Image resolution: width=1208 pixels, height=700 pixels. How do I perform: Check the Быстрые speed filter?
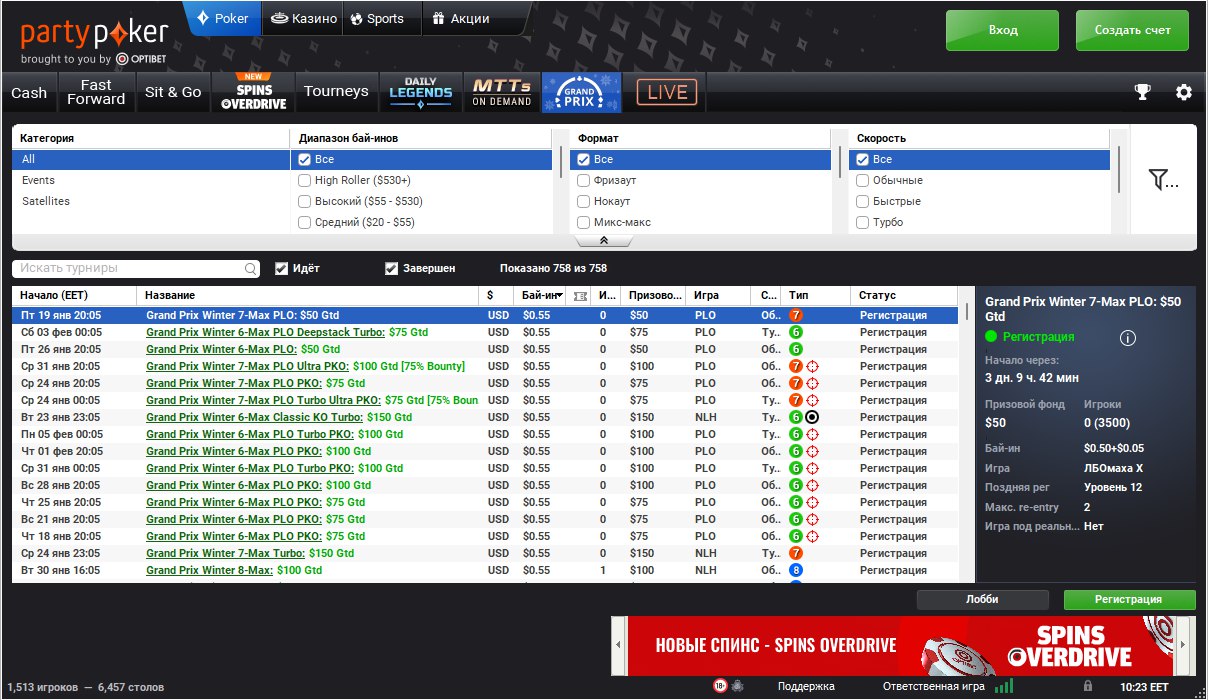(862, 201)
